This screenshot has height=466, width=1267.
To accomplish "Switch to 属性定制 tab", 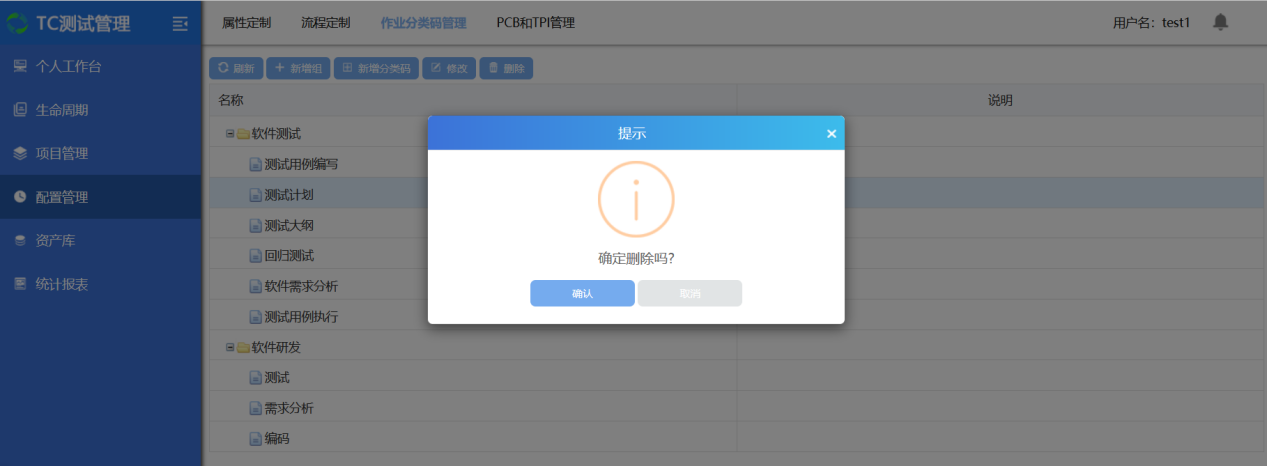I will point(246,22).
